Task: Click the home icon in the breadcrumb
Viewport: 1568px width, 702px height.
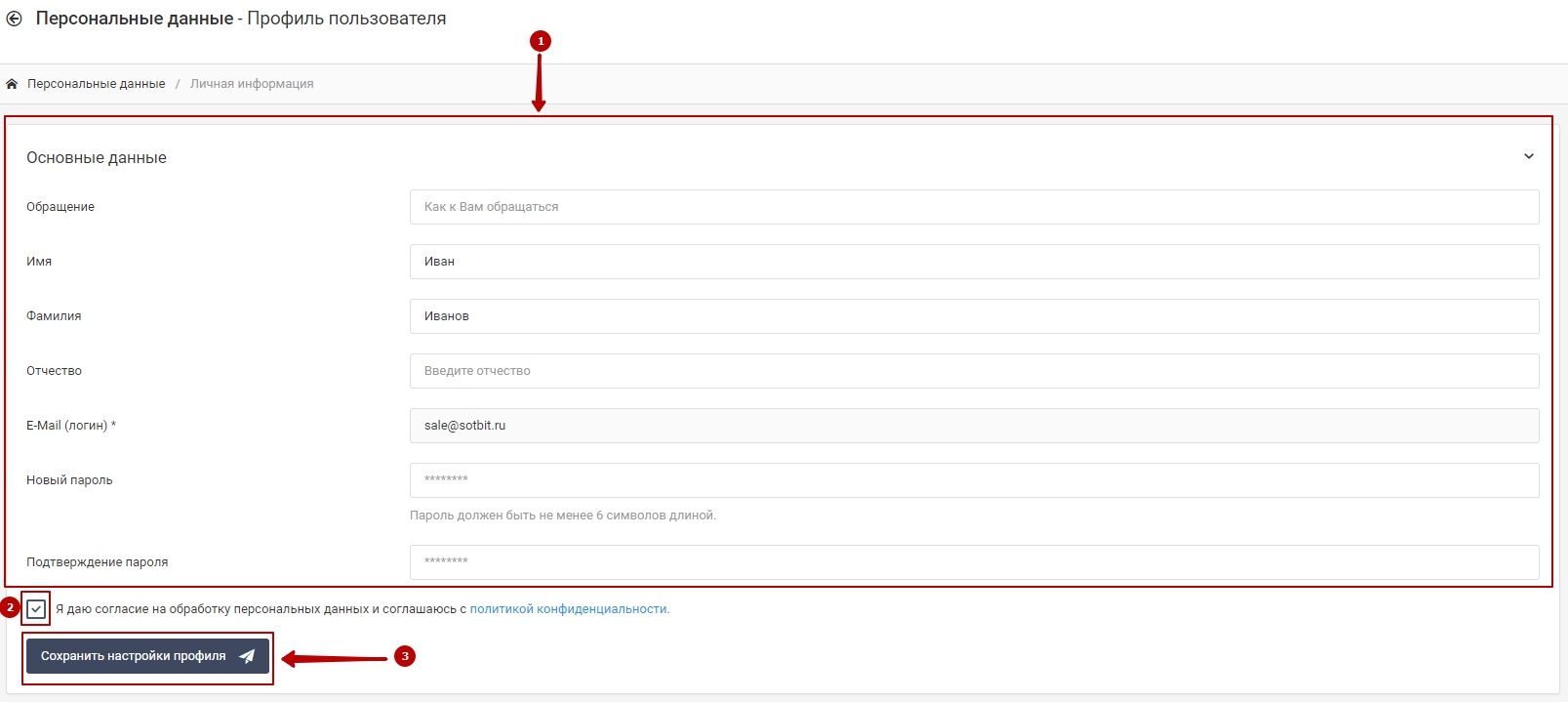Action: click(x=12, y=84)
